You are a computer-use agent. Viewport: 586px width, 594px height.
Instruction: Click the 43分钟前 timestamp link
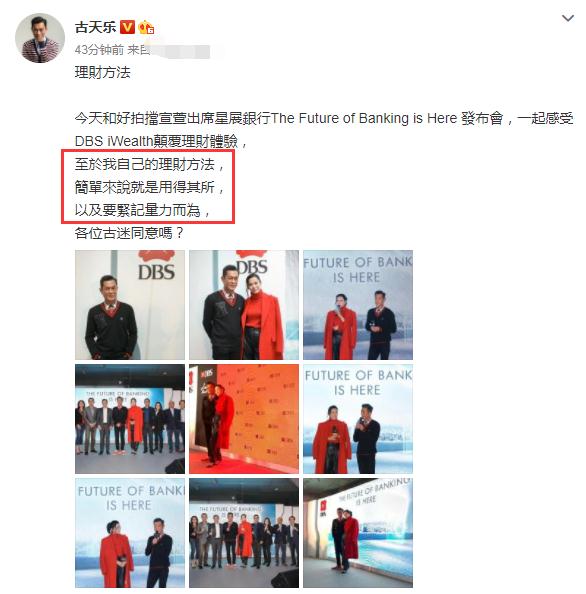[x=99, y=50]
